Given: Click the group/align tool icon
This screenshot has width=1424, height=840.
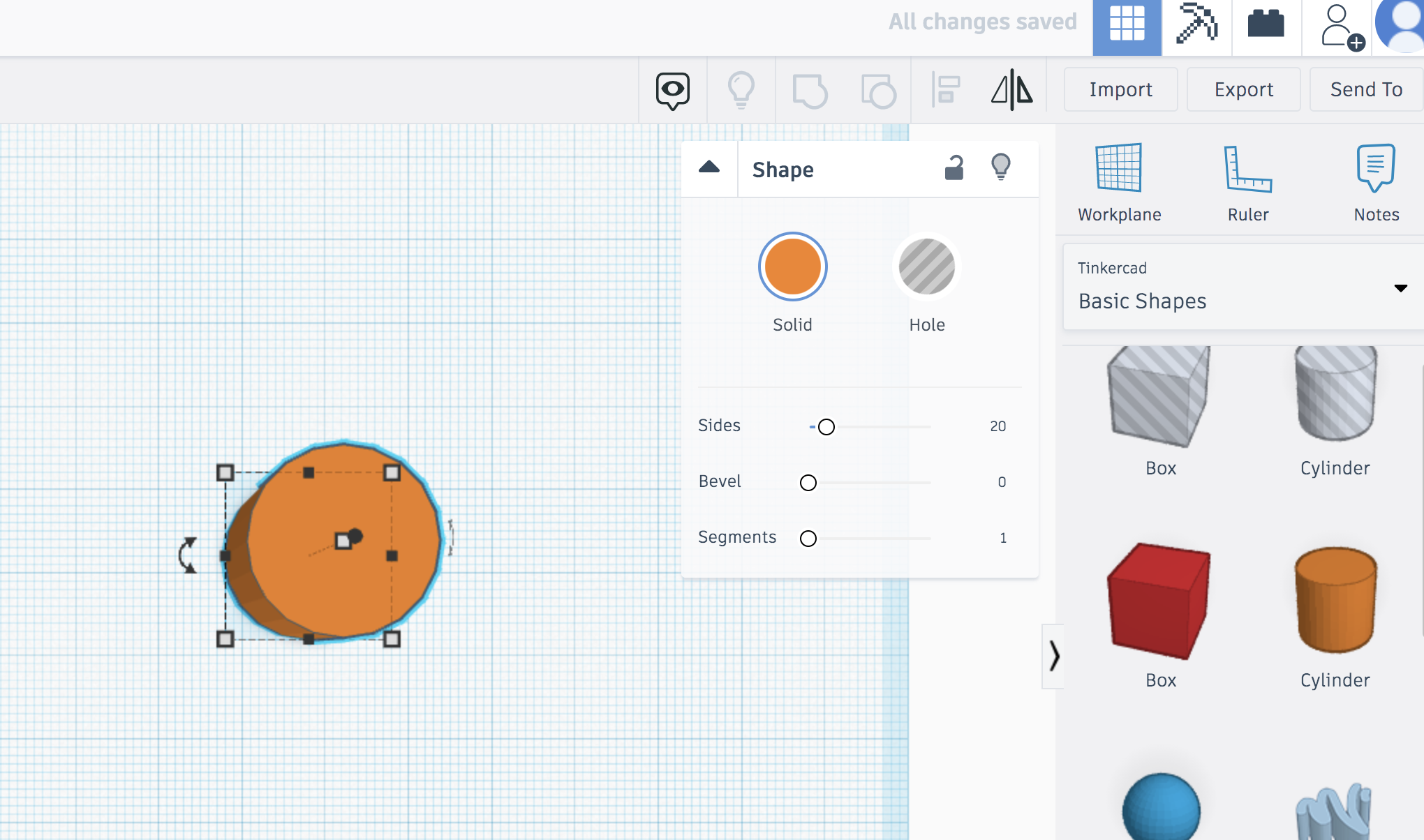Looking at the screenshot, I should pos(943,89).
